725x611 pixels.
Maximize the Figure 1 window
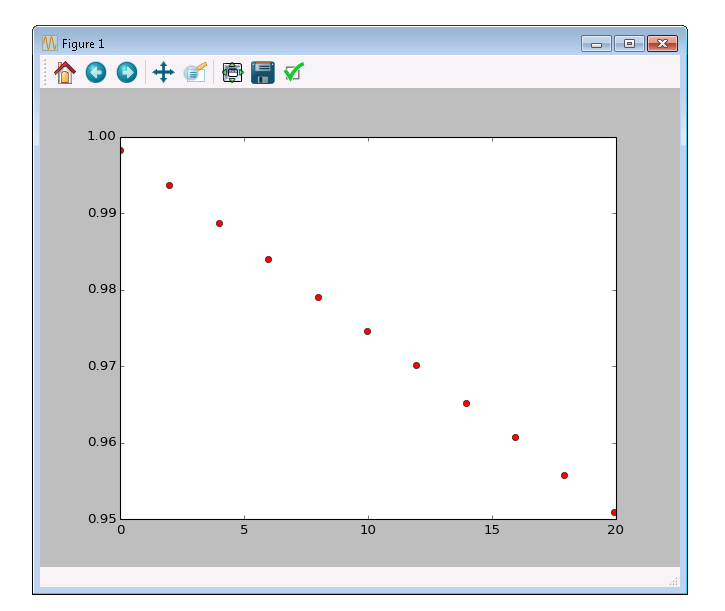(x=629, y=43)
